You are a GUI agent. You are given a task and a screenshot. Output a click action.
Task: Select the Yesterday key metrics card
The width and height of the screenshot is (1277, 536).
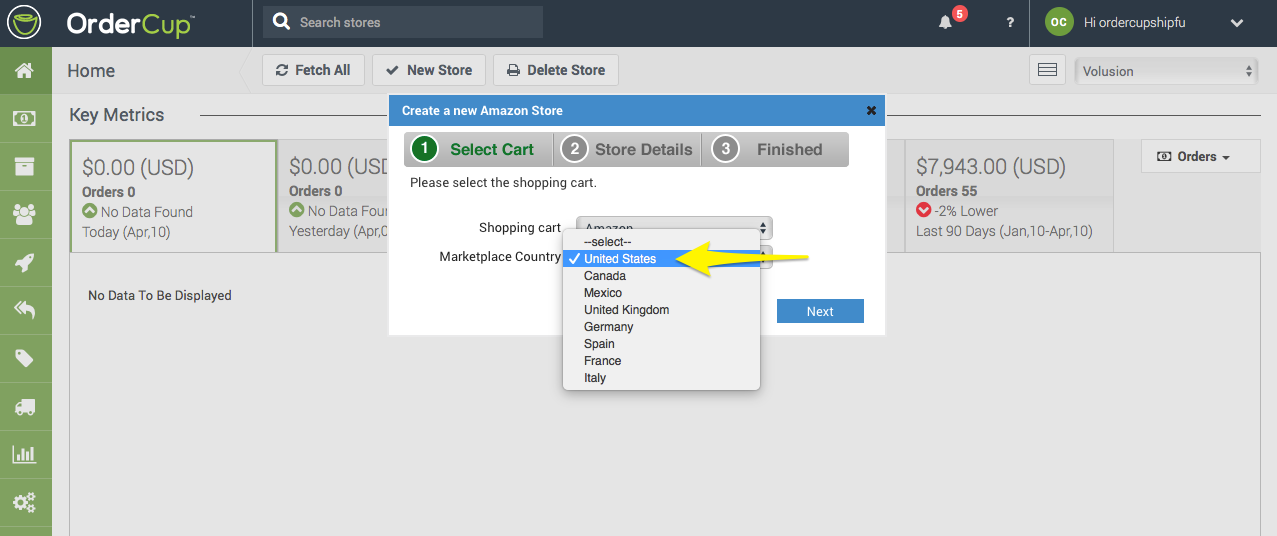click(x=333, y=196)
